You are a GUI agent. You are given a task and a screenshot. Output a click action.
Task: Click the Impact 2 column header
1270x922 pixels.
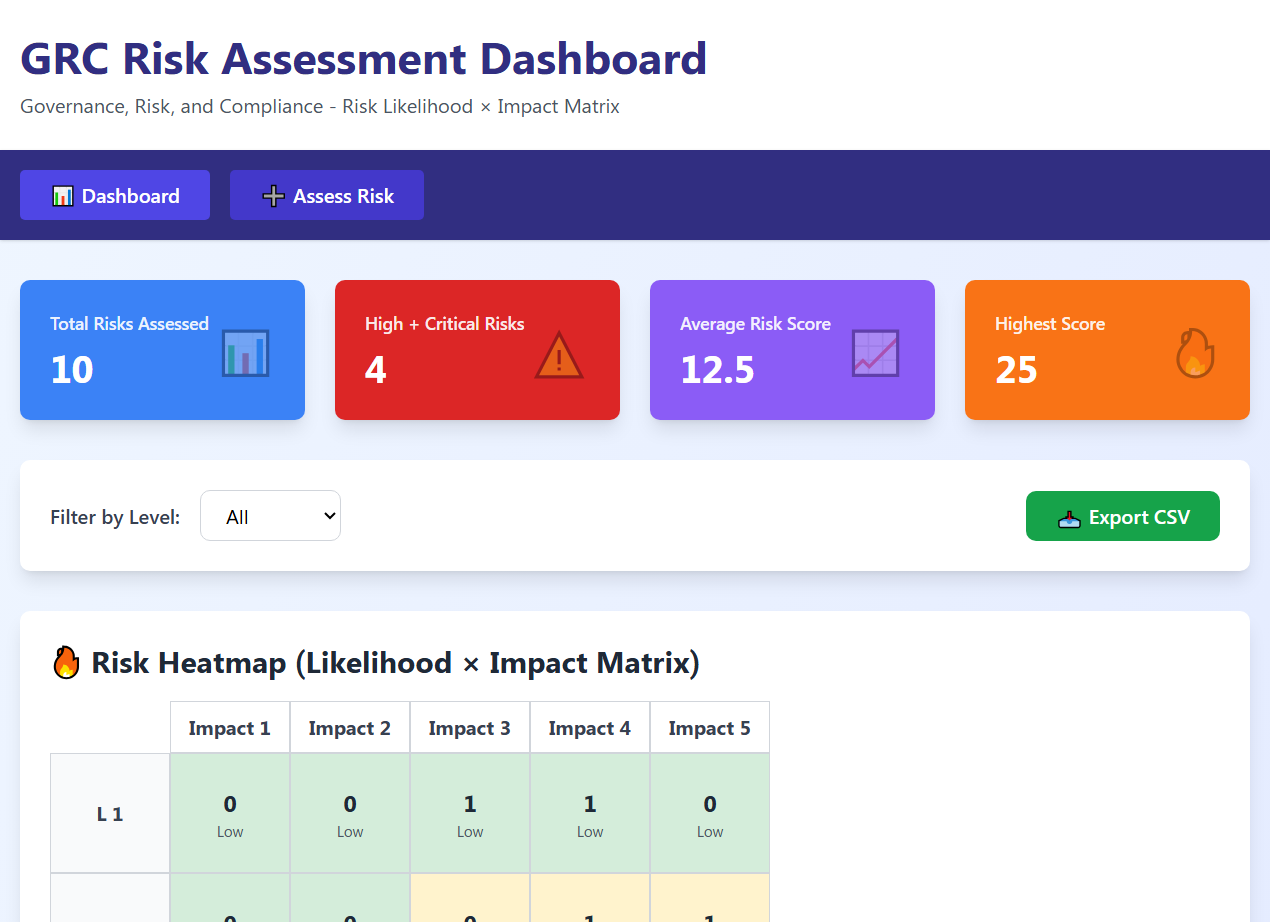click(x=350, y=728)
